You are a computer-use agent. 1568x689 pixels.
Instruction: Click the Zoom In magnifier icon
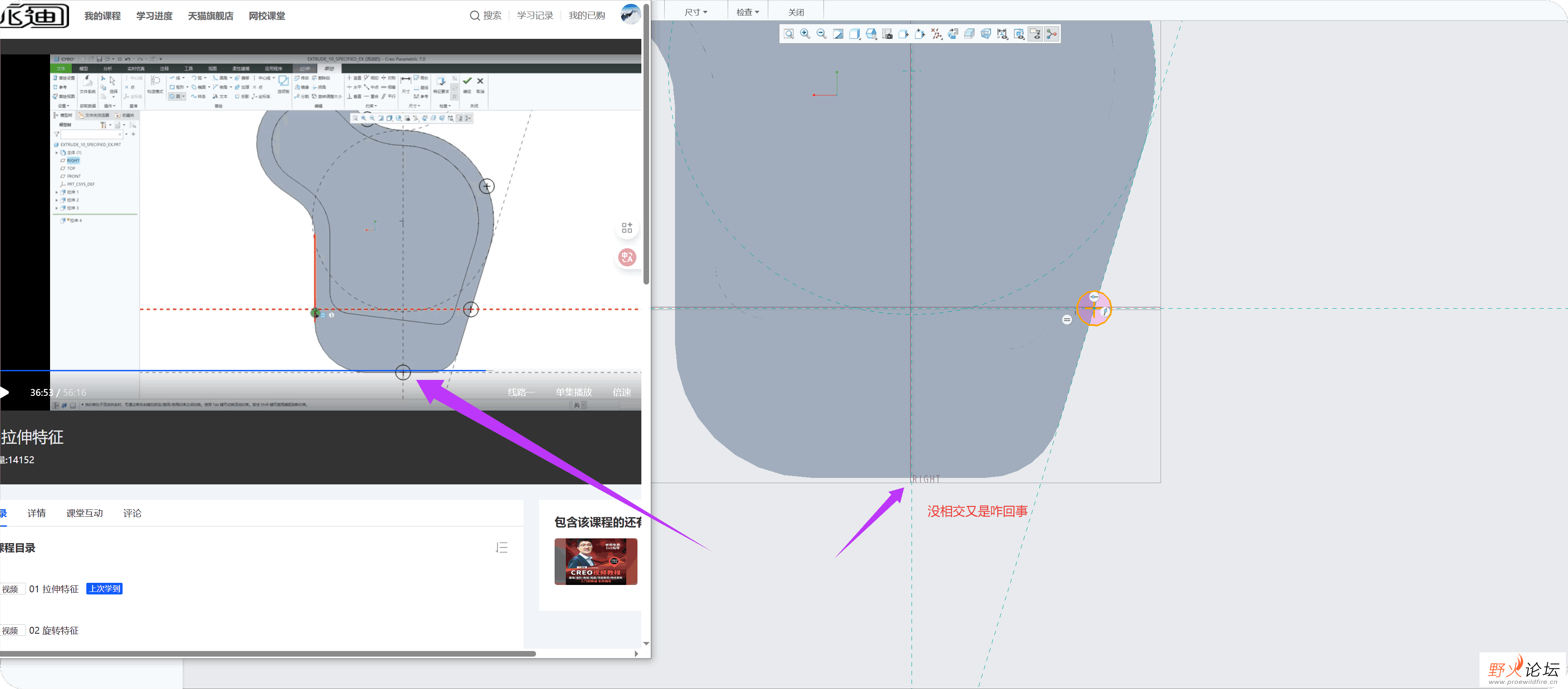[x=805, y=34]
